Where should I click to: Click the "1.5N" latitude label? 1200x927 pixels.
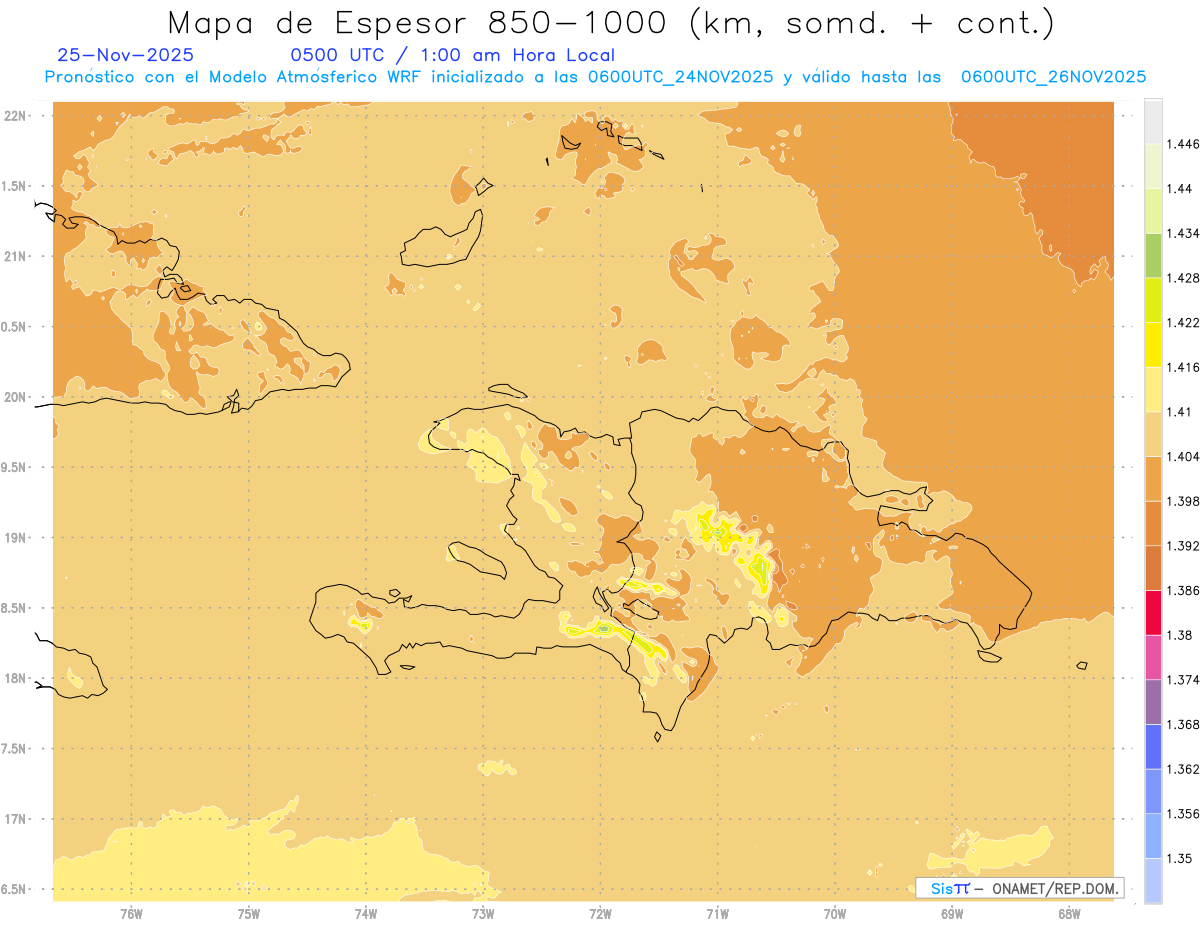pos(15,186)
